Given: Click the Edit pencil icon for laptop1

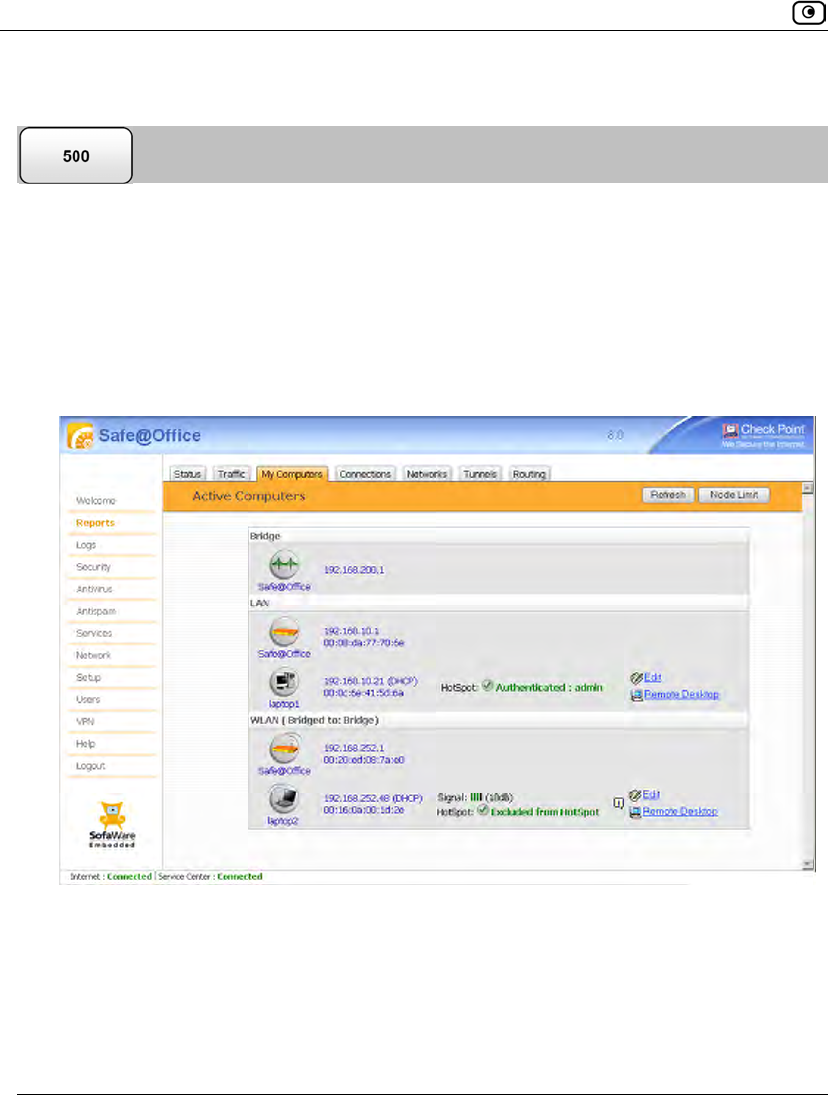Looking at the screenshot, I should coord(636,677).
